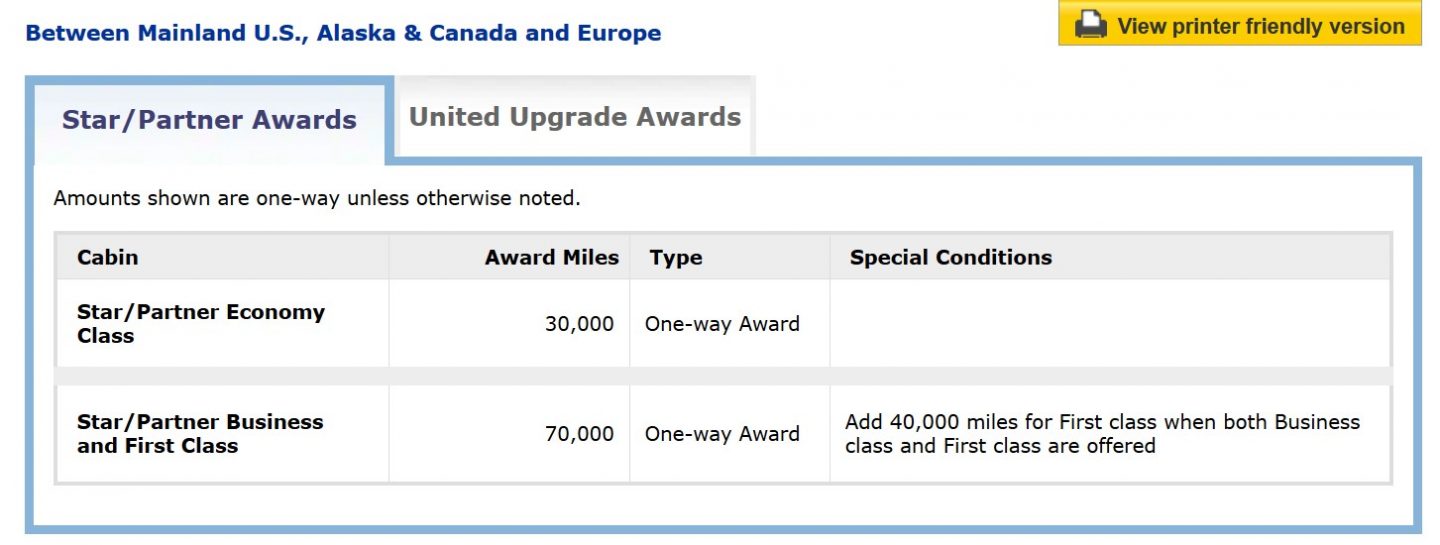The width and height of the screenshot is (1440, 545).
Task: Click the Between Mainland U.S. and Europe heading
Action: point(343,33)
